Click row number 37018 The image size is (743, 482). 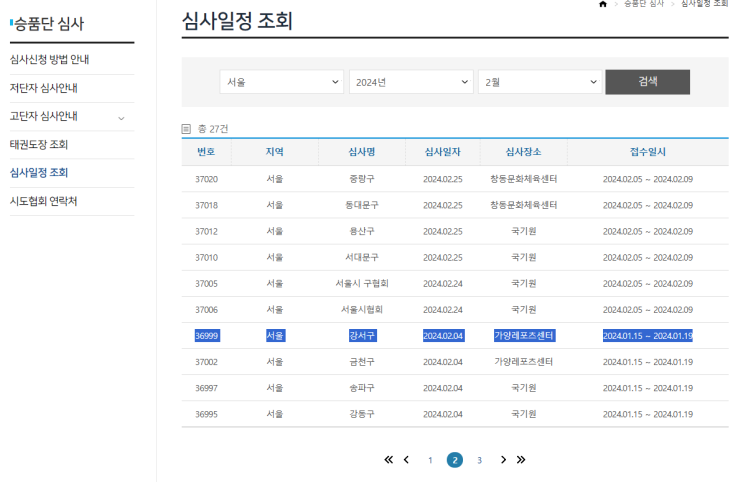click(207, 205)
